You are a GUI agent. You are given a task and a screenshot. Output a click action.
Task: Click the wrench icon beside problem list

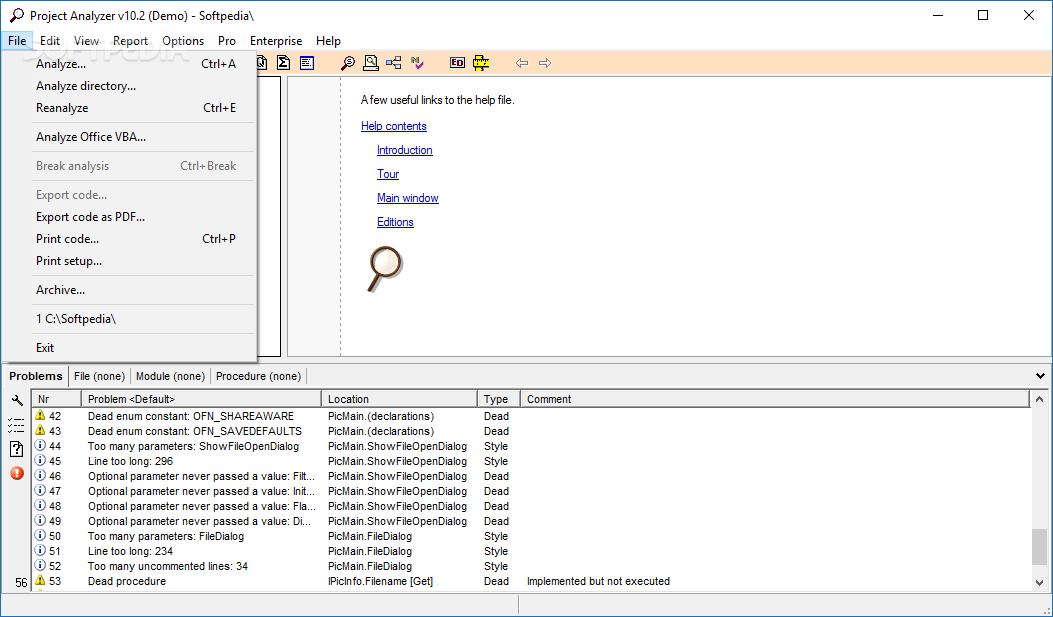17,401
